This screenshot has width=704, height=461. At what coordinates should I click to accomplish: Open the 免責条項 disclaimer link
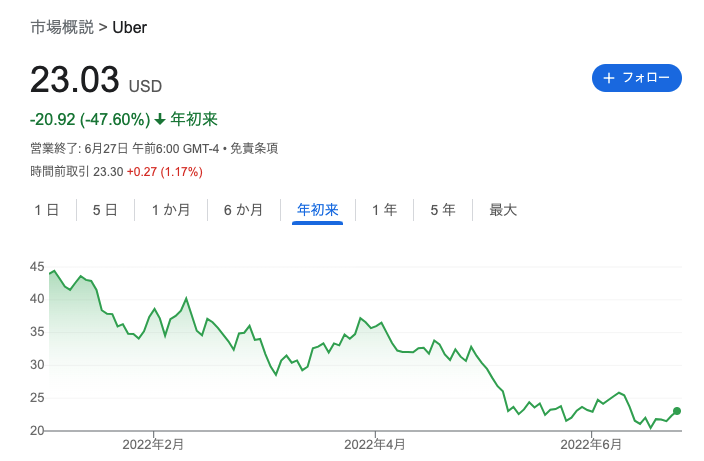[254, 148]
